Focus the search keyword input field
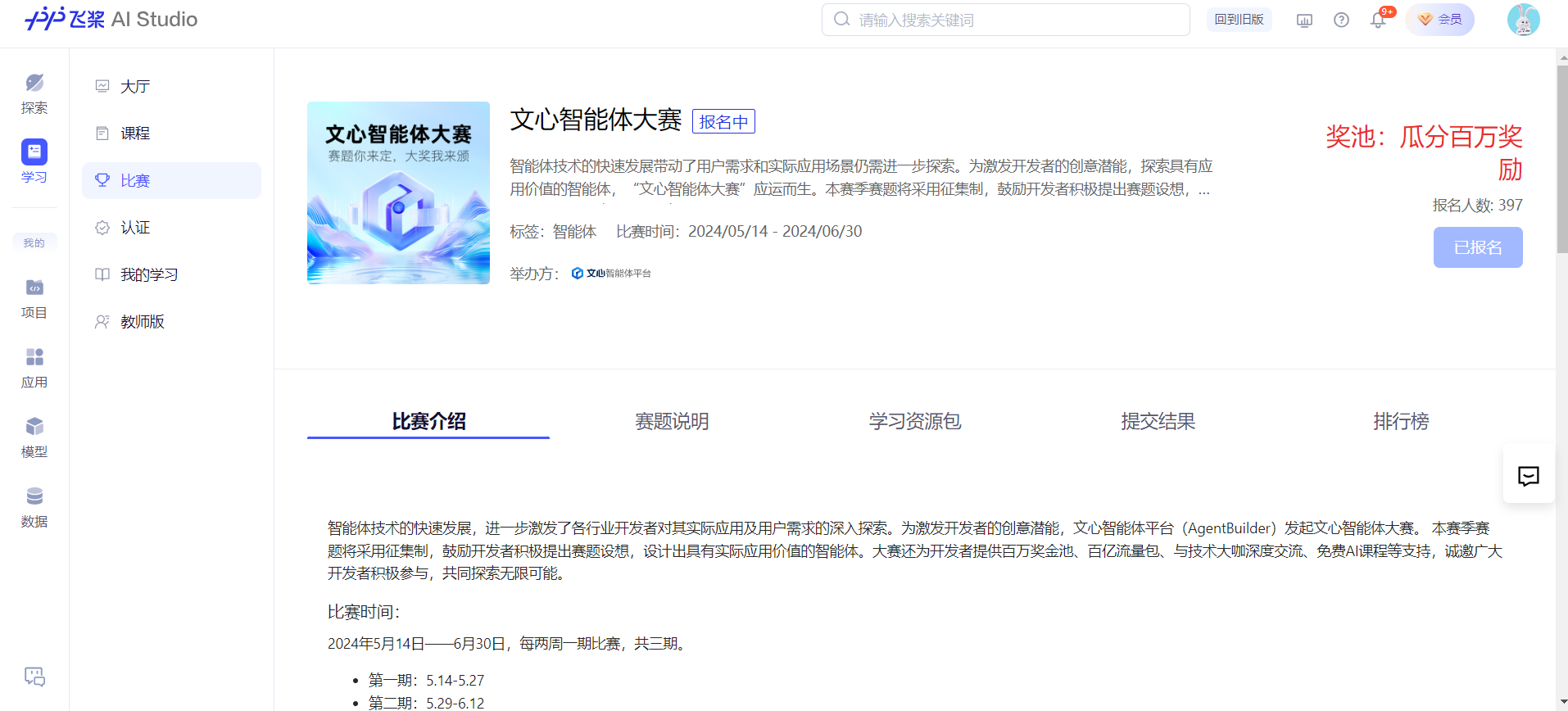This screenshot has width=1568, height=711. tap(1006, 20)
